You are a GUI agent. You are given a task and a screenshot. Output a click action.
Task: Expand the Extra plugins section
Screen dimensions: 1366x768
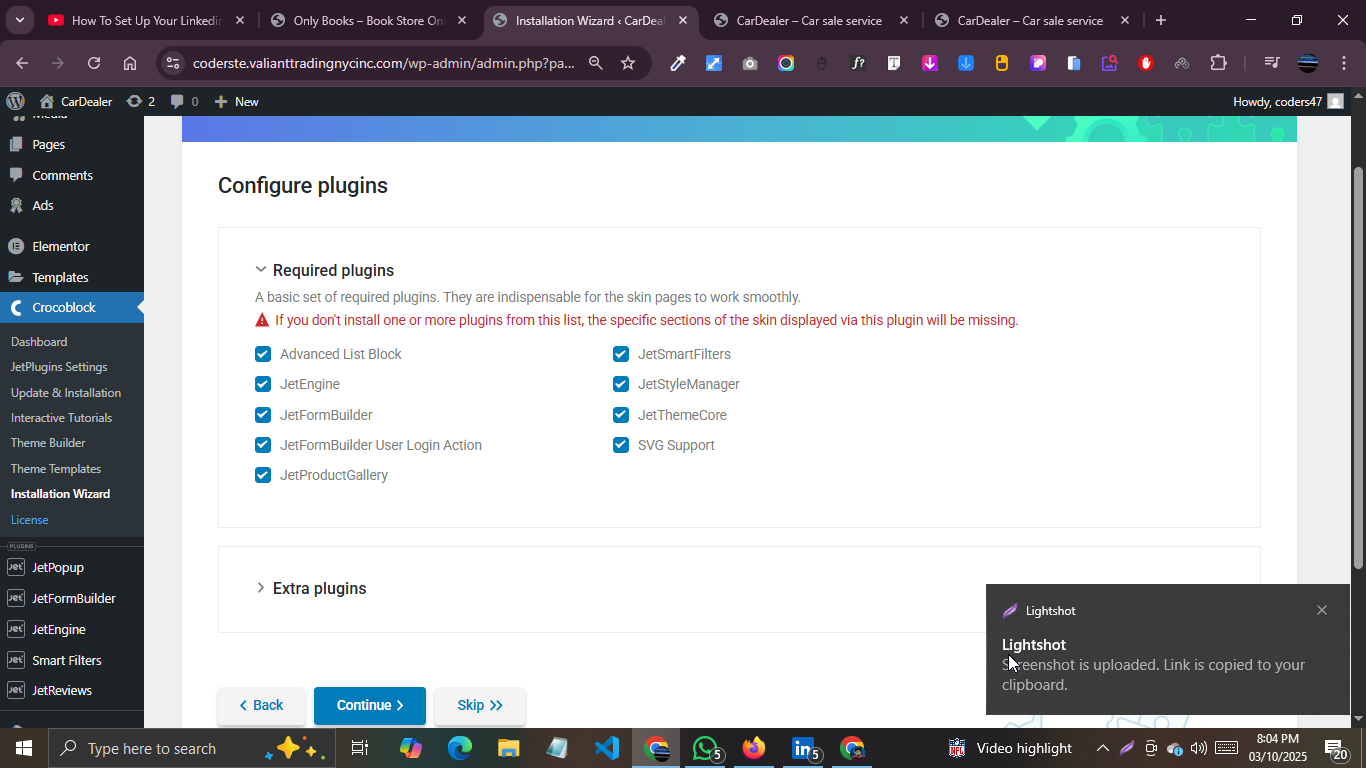[261, 588]
